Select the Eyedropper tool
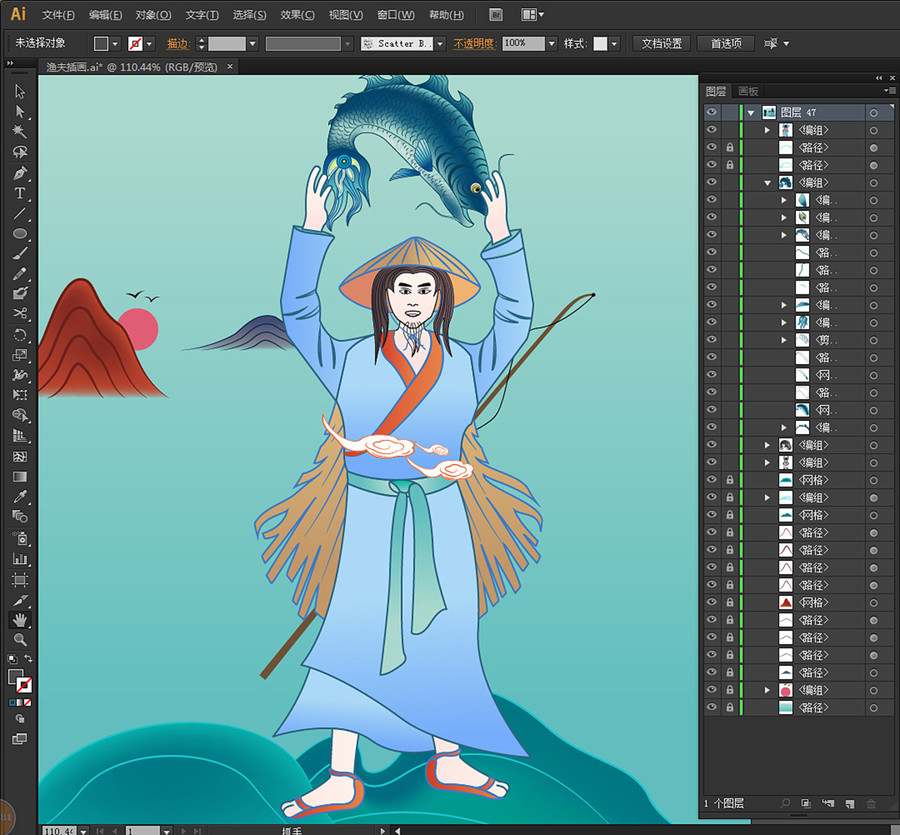Screen dimensions: 900x835 [x=20, y=497]
